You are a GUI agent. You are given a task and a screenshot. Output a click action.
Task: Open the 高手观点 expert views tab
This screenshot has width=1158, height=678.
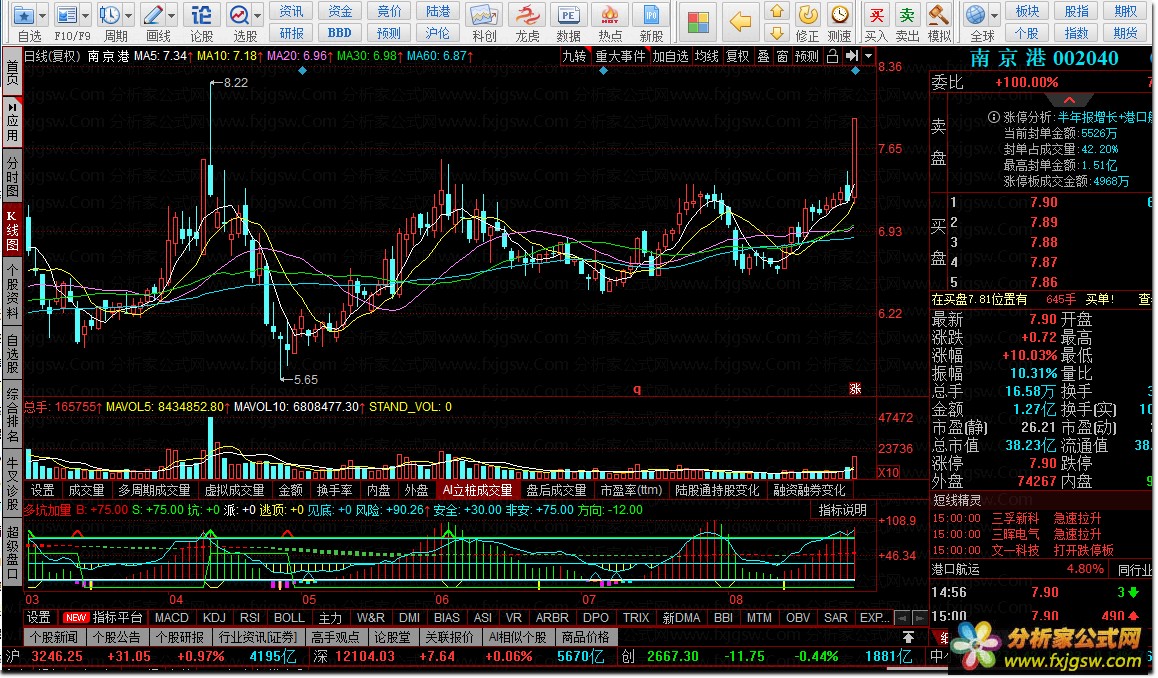(335, 637)
